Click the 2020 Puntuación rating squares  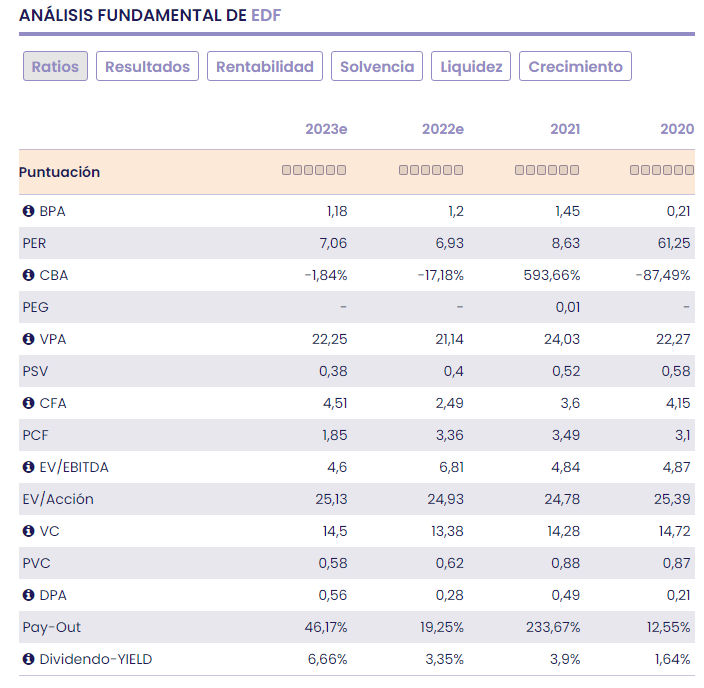pyautogui.click(x=662, y=171)
